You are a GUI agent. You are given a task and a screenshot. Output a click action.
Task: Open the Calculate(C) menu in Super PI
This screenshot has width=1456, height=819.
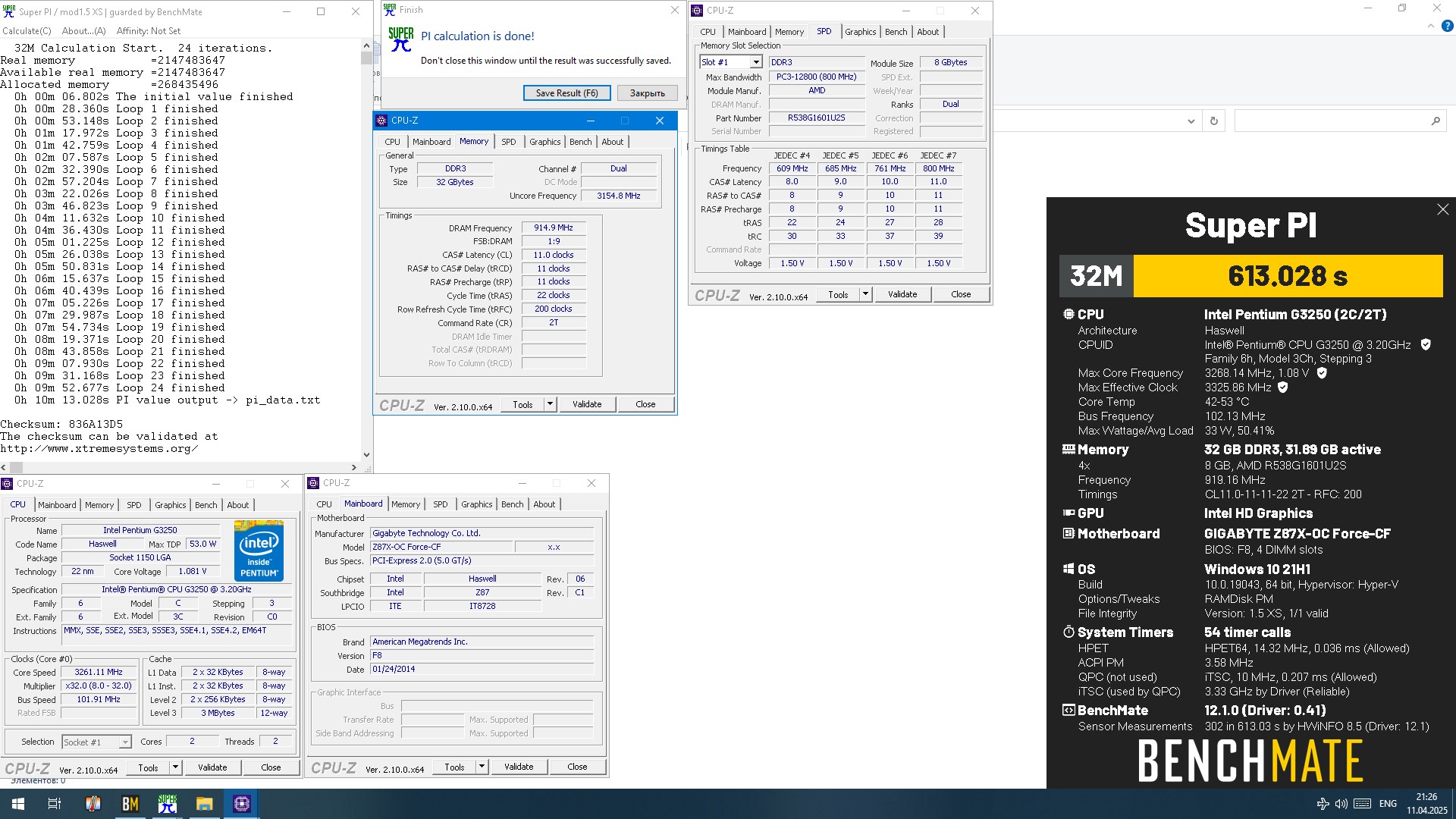click(x=27, y=31)
